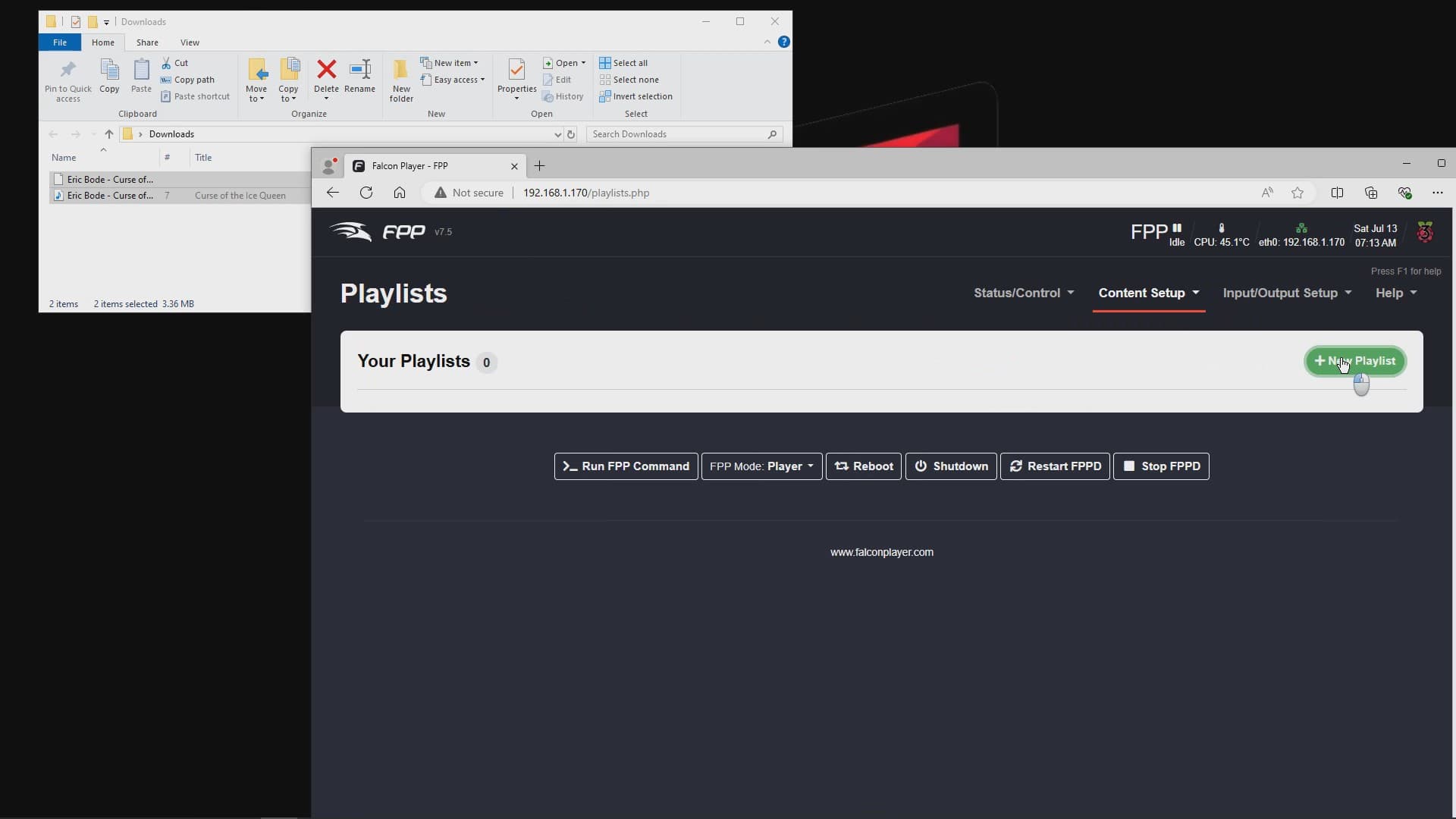Click Select none in the ribbon
The height and width of the screenshot is (819, 1456).
tap(629, 80)
